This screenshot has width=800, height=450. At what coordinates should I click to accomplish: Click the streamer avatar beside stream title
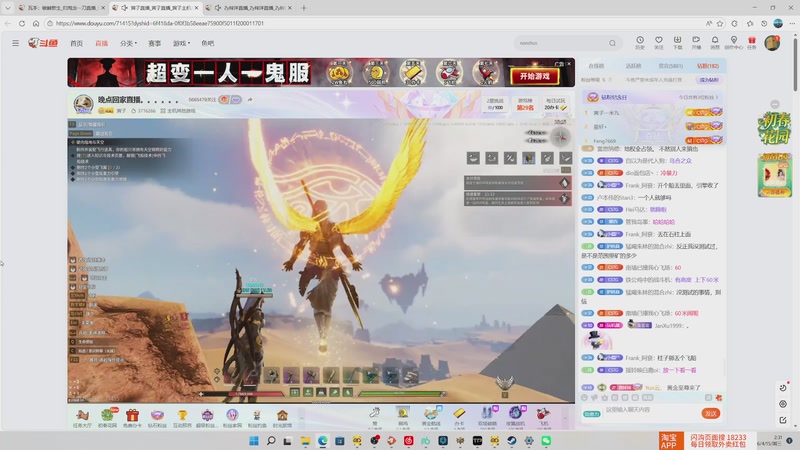point(83,104)
